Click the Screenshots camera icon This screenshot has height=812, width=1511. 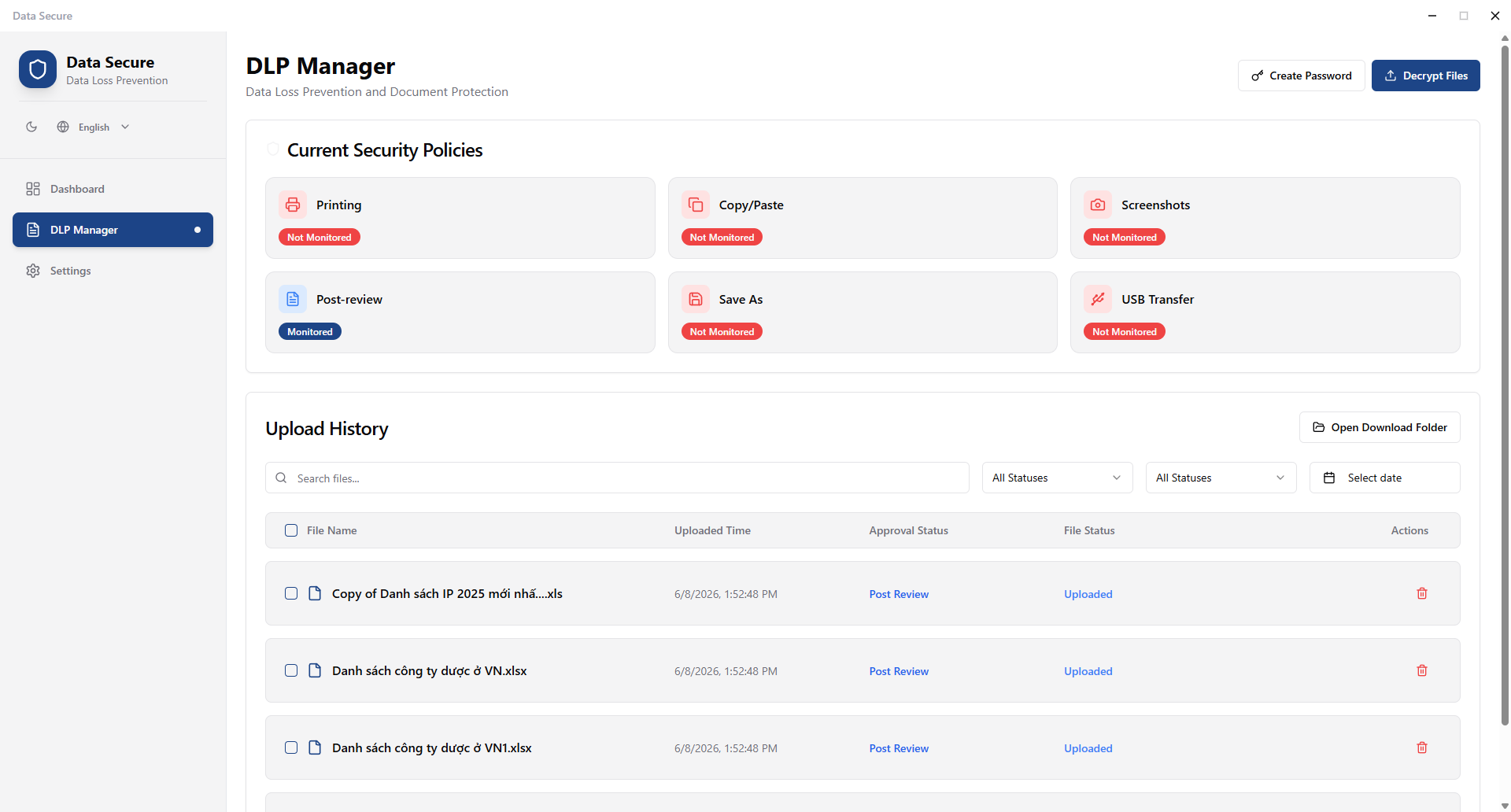(1098, 205)
